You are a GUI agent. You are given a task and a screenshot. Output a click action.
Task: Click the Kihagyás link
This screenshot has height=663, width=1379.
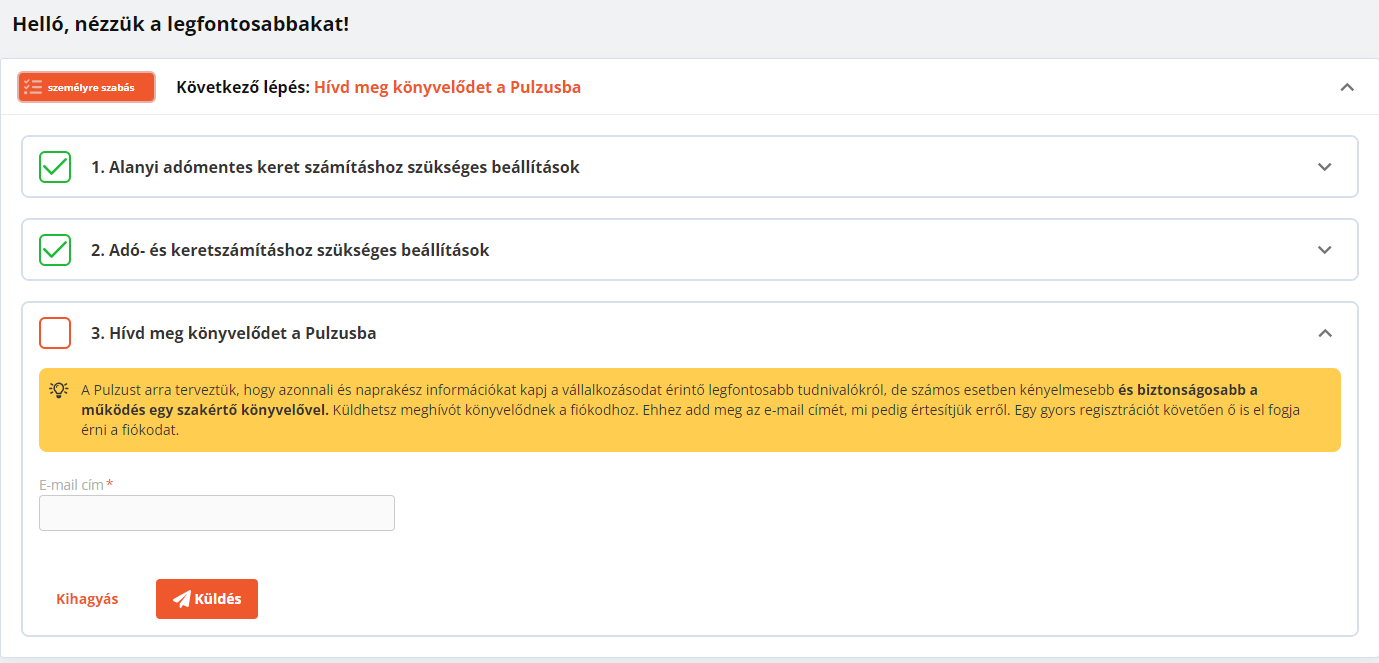[x=87, y=599]
